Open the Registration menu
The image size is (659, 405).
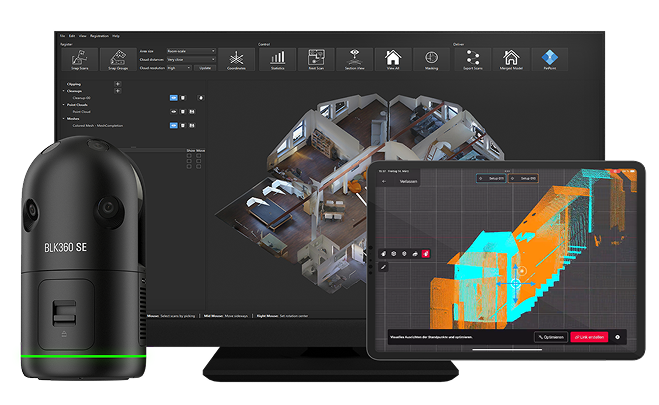(99, 36)
